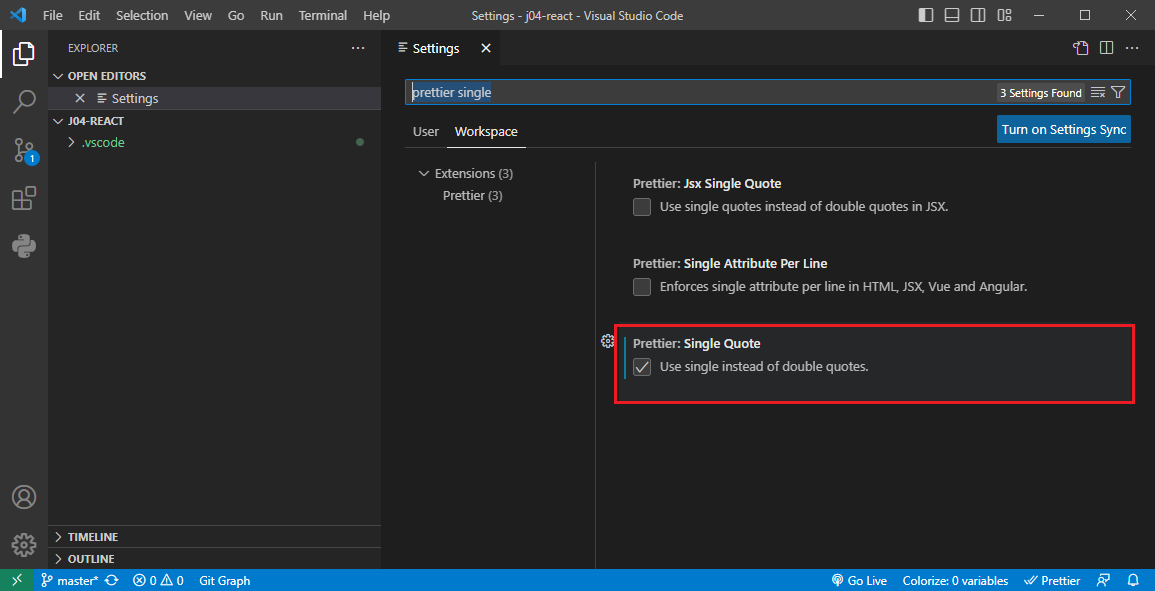
Task: Click Go Live in status bar
Action: coord(859,580)
